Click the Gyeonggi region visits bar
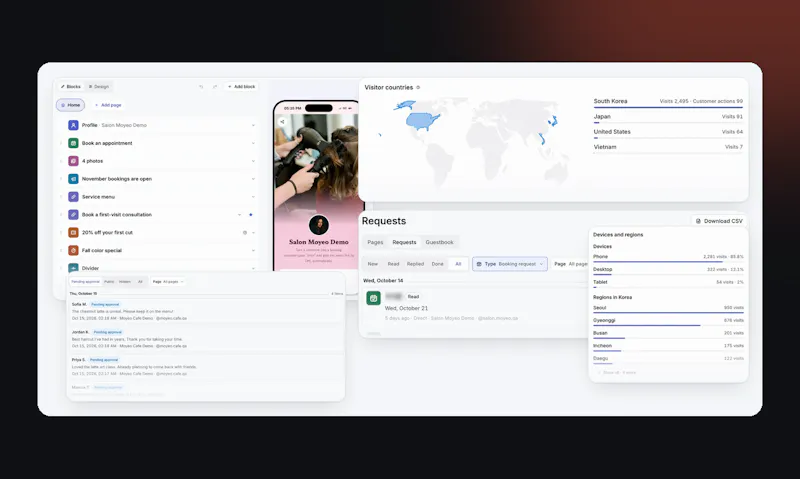Screen dimensions: 800x479 [646, 325]
